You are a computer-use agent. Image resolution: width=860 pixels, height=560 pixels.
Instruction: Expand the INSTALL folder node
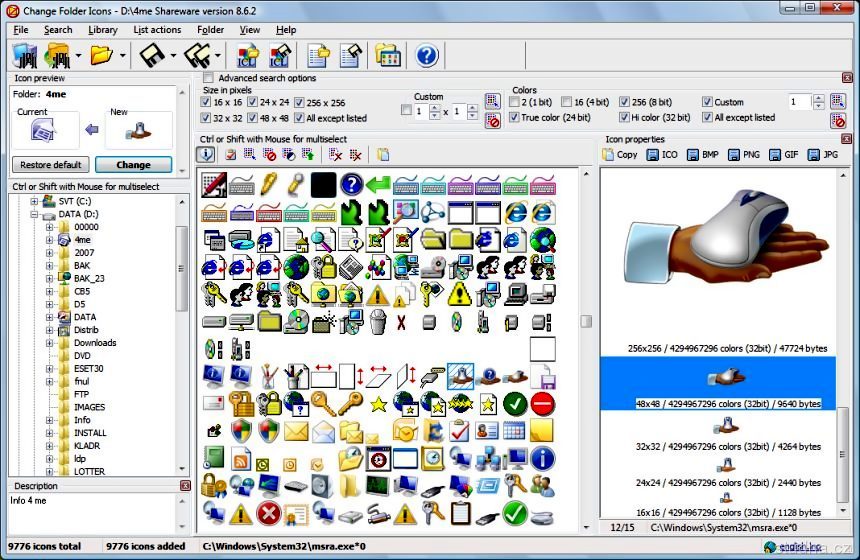[49, 433]
